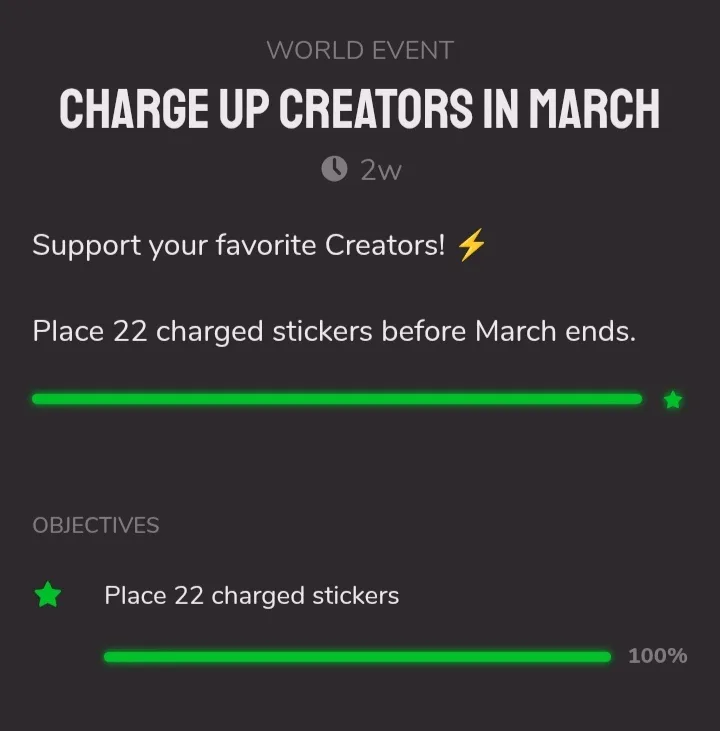Click the 100% completion label
Viewport: 720px width, 731px height.
pyautogui.click(x=657, y=656)
